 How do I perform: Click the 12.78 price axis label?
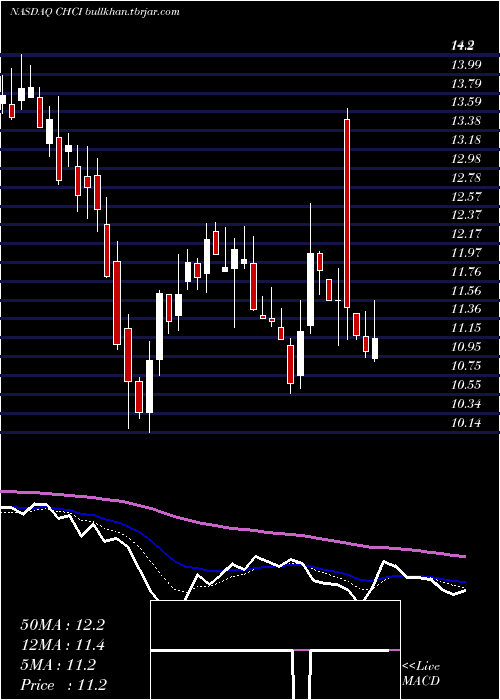[x=466, y=178]
